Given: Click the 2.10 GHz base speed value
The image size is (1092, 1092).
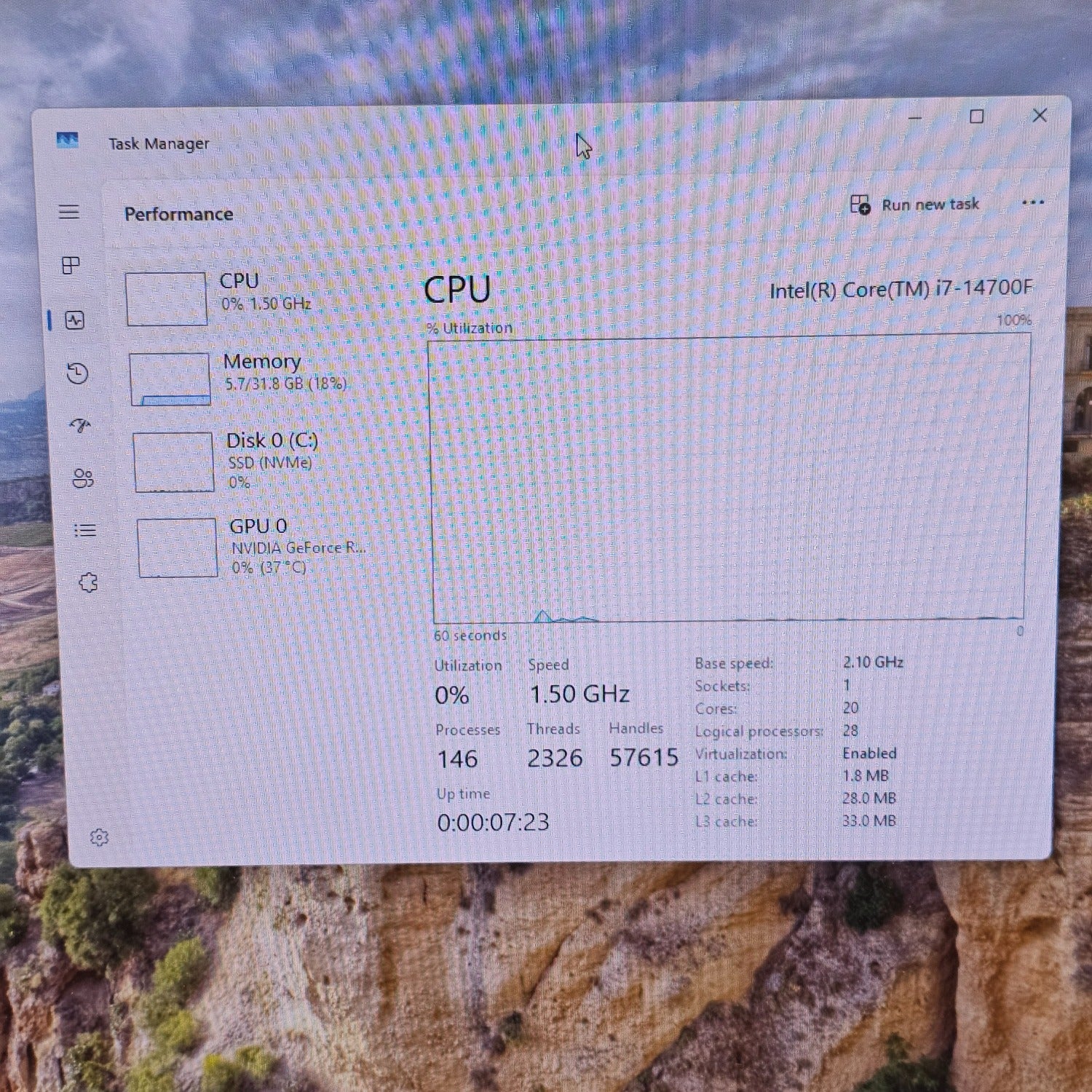Looking at the screenshot, I should (873, 662).
